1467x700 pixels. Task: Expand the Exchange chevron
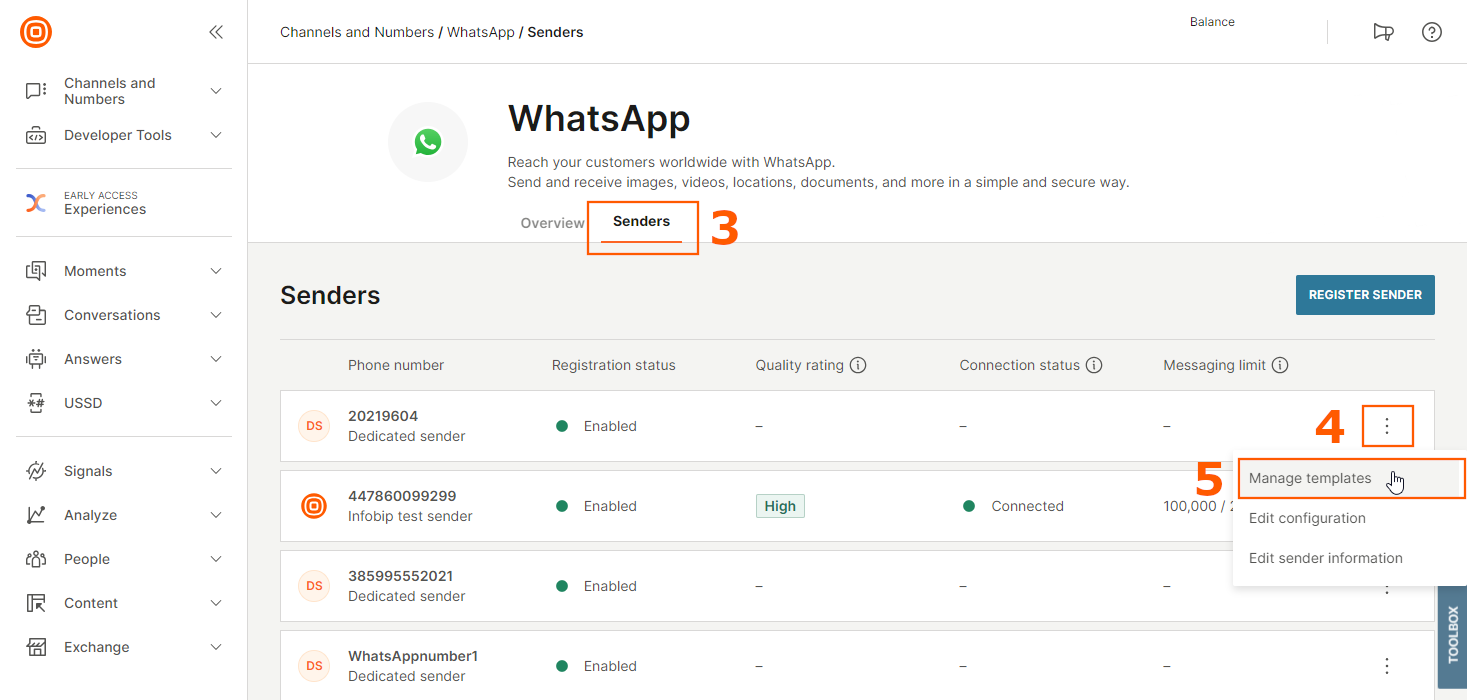click(x=216, y=647)
